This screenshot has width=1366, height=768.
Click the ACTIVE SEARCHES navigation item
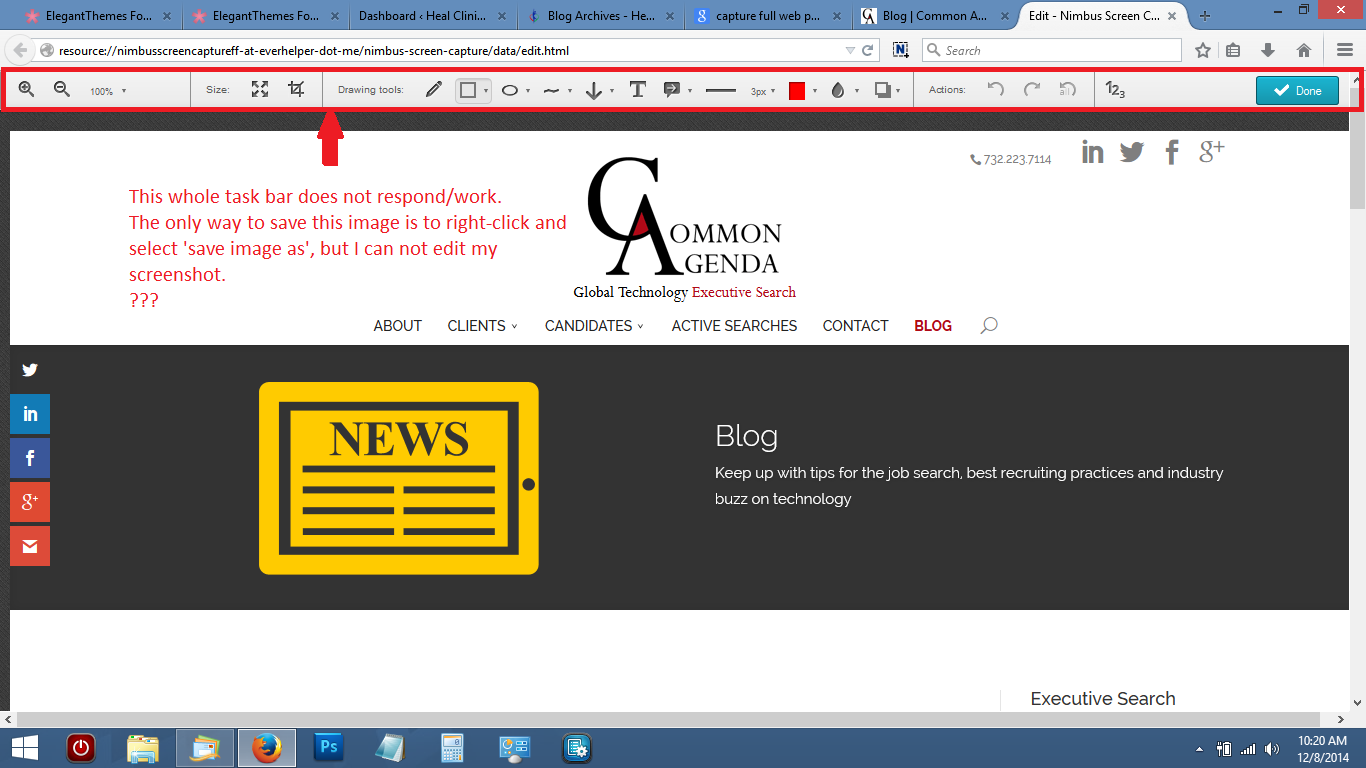tap(734, 326)
